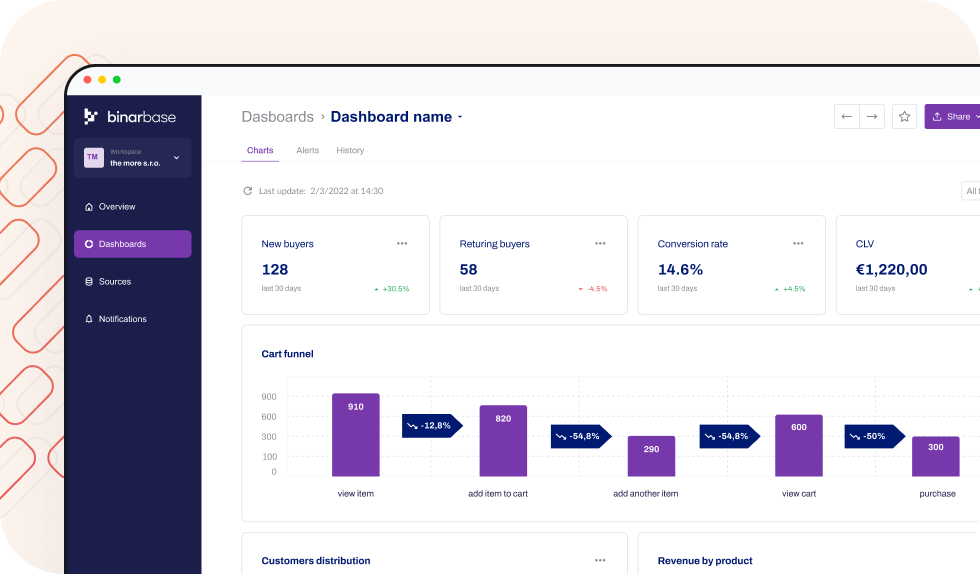Image resolution: width=980 pixels, height=574 pixels.
Task: Select Dashboards in the sidebar
Action: (x=132, y=244)
